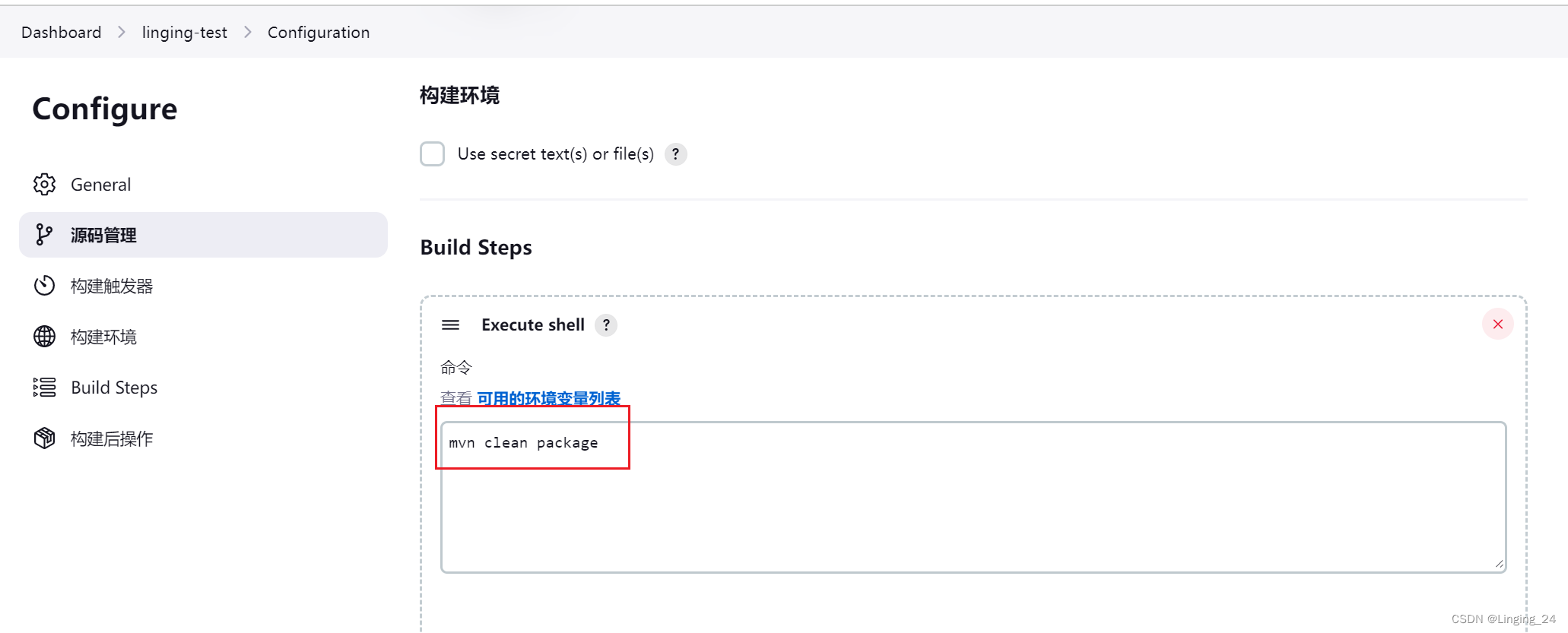The image size is (1568, 633).
Task: Click the 构建后操作 package icon
Action: pos(44,438)
